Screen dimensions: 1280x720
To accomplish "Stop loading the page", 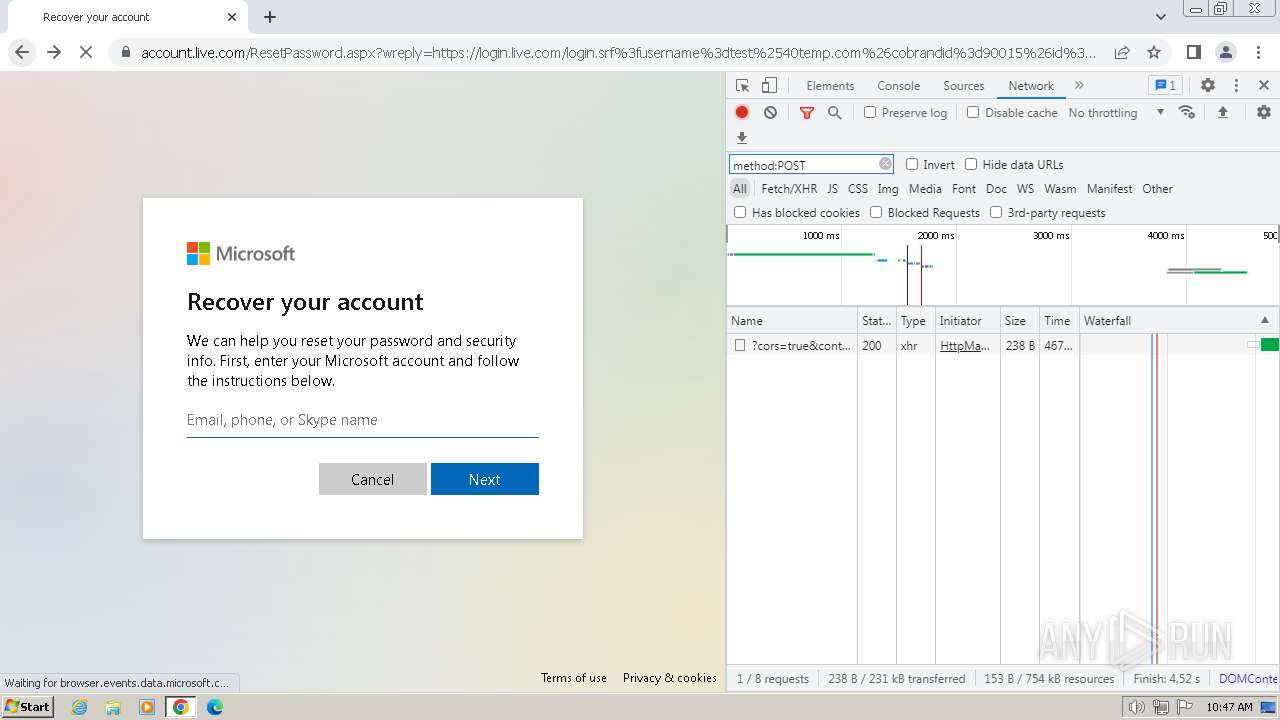I will click(86, 52).
